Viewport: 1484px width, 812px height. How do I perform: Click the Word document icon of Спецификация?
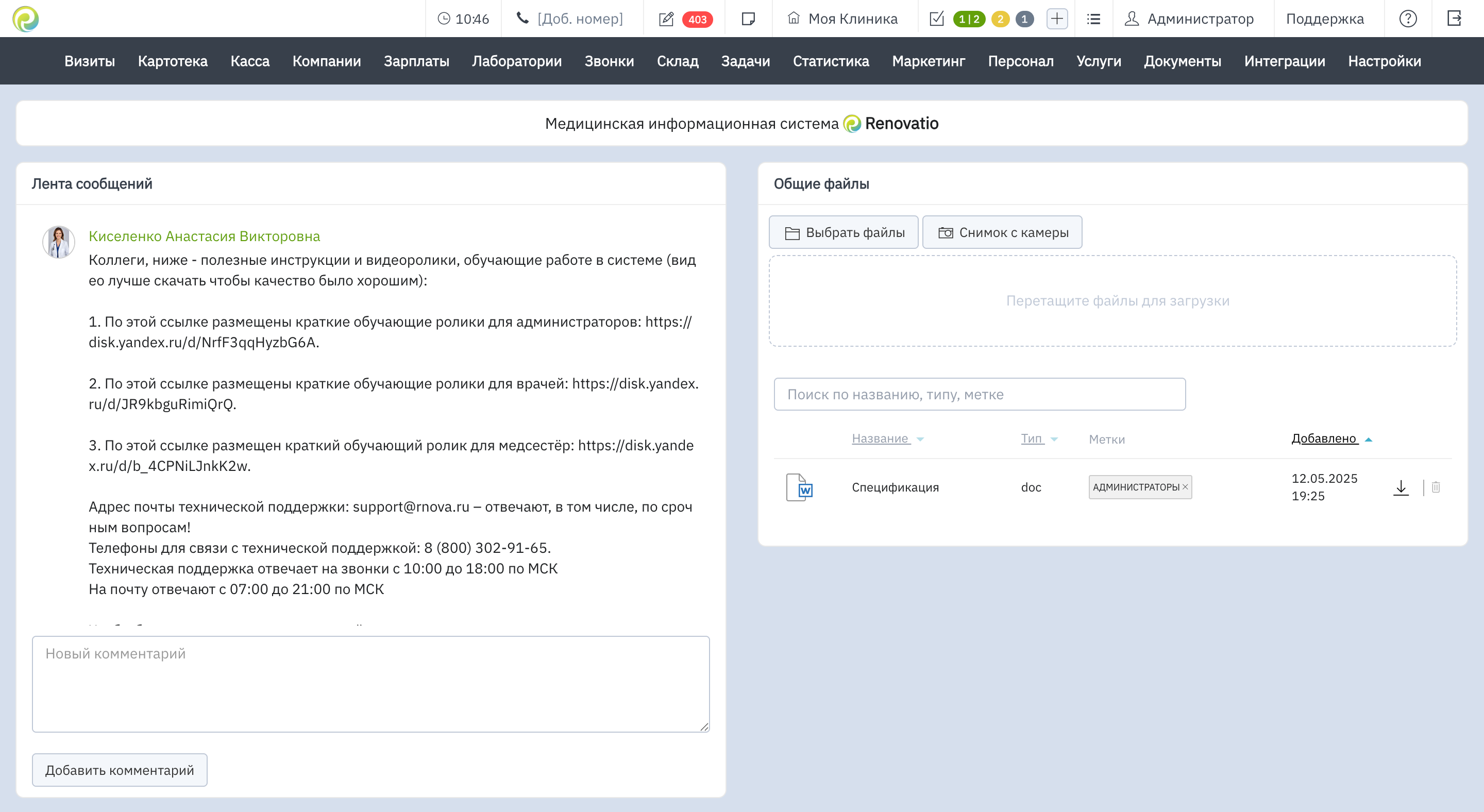pos(800,487)
